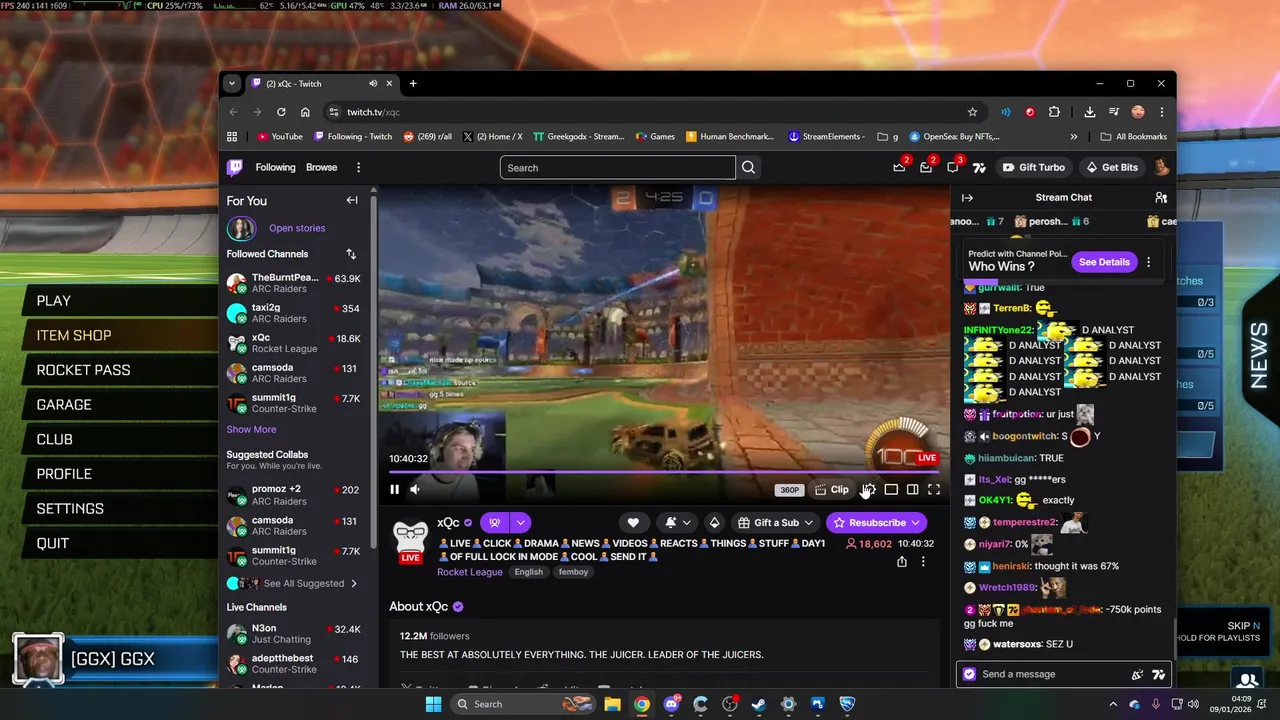Sort the Followed Channels list
This screenshot has width=1280, height=720.
point(351,254)
